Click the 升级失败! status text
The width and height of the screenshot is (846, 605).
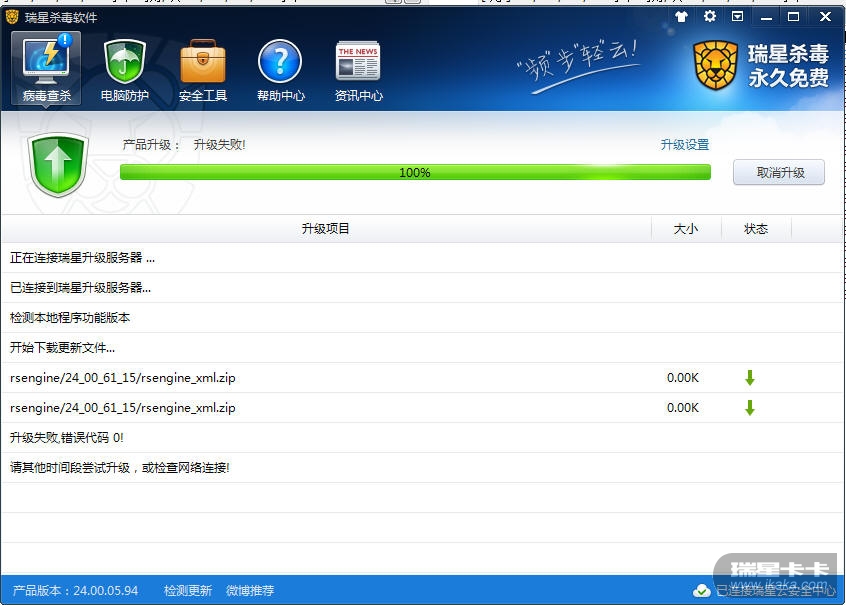220,145
